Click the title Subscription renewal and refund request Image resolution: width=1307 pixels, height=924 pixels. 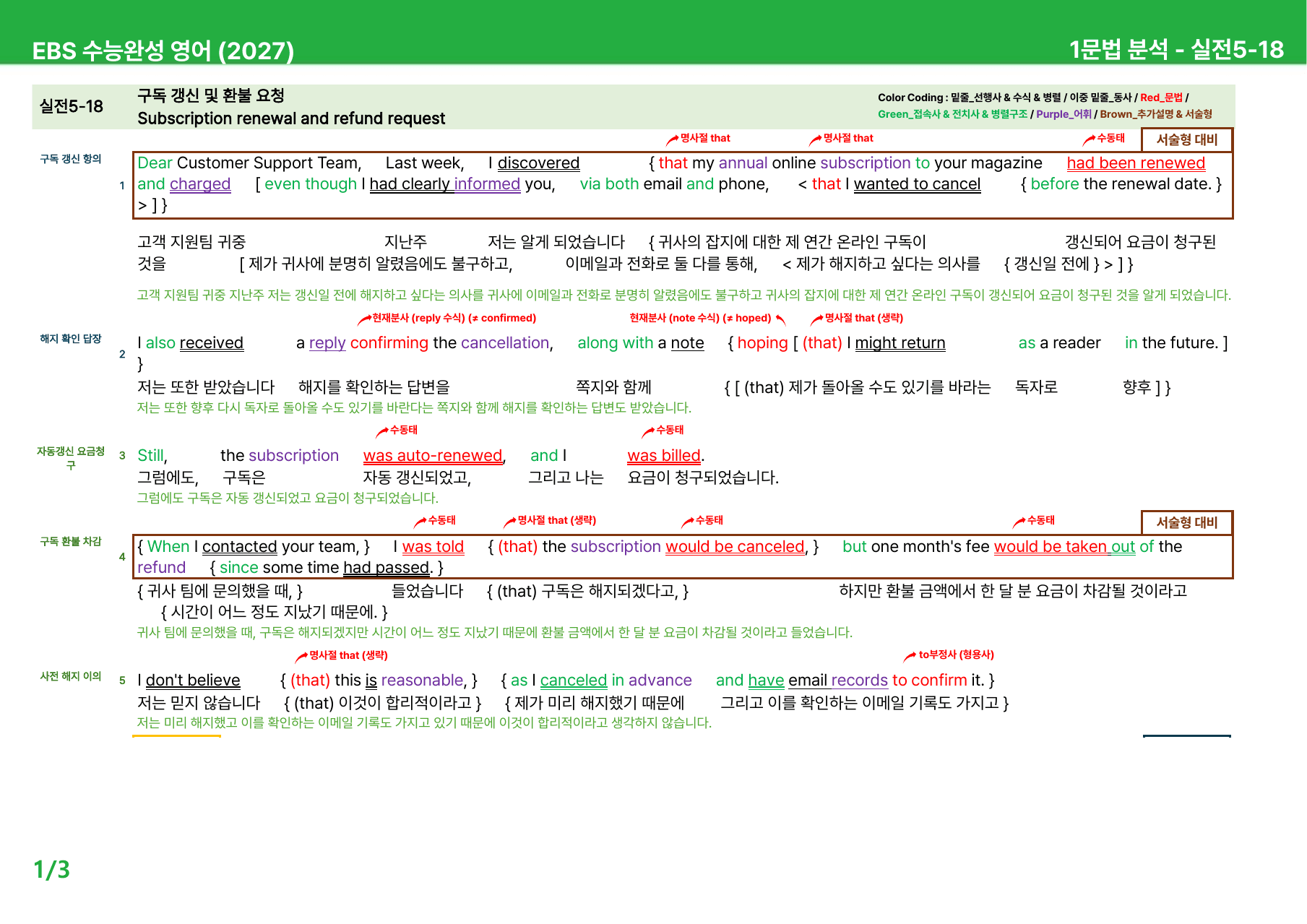(x=291, y=118)
